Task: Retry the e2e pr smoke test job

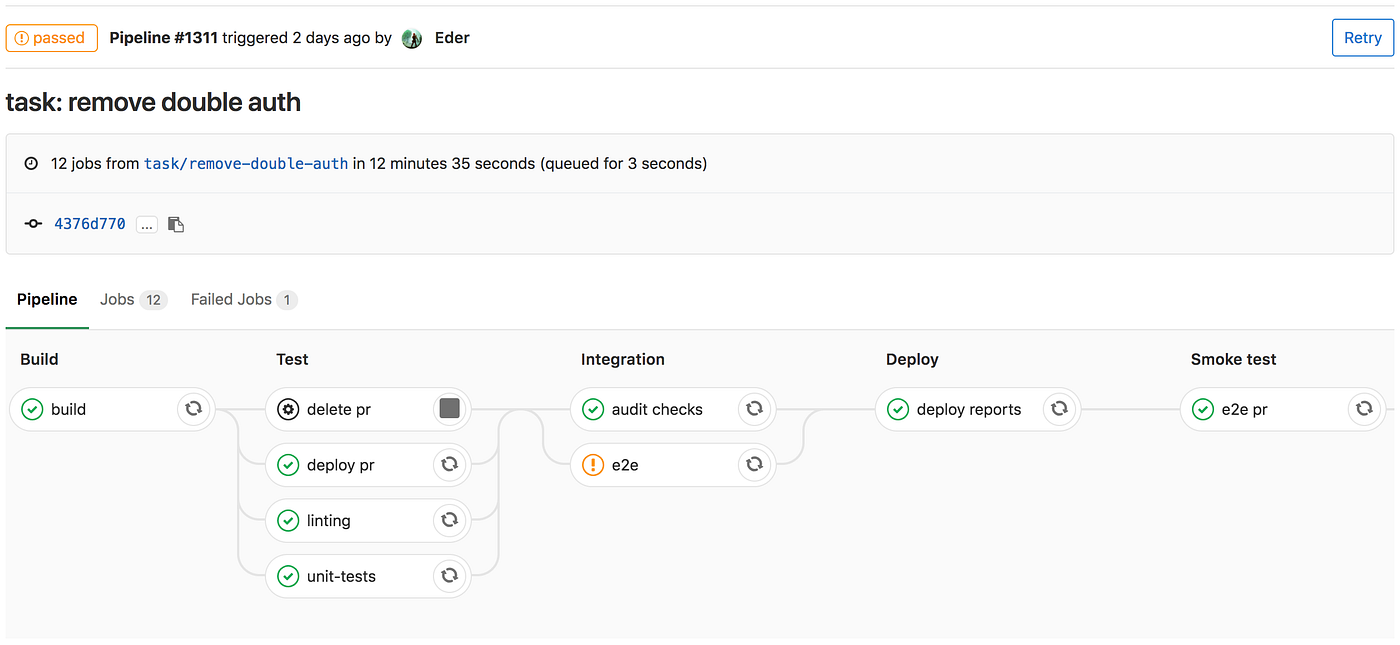Action: pyautogui.click(x=1364, y=409)
